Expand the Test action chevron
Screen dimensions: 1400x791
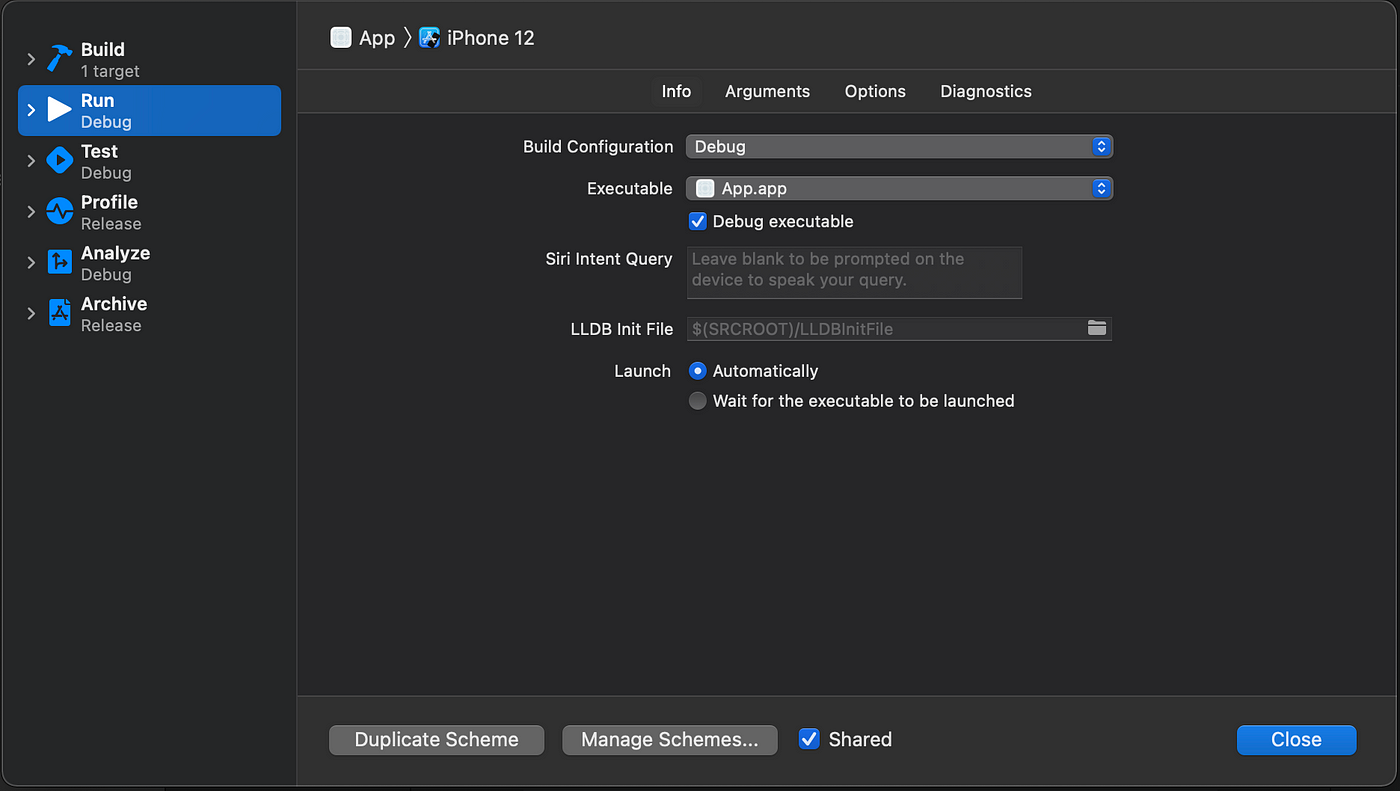pyautogui.click(x=31, y=161)
